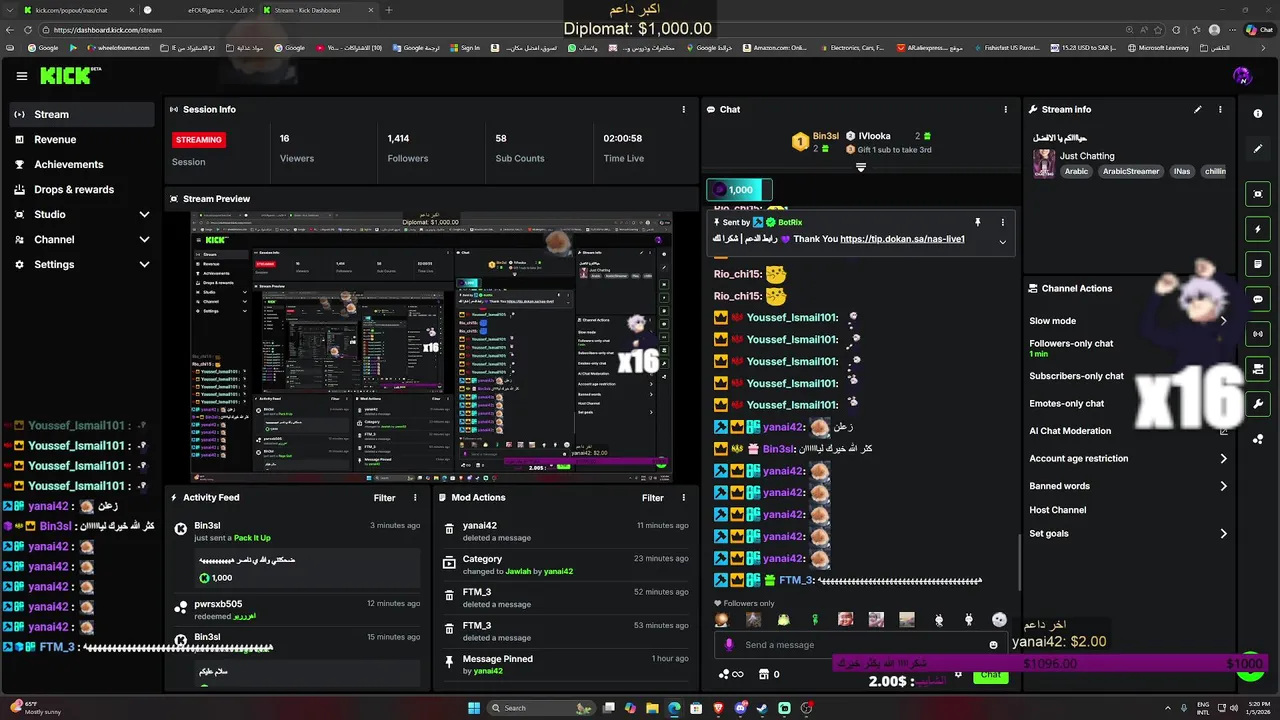Unpin the pinned BotRix message
This screenshot has width=1280, height=720.
pos(978,222)
